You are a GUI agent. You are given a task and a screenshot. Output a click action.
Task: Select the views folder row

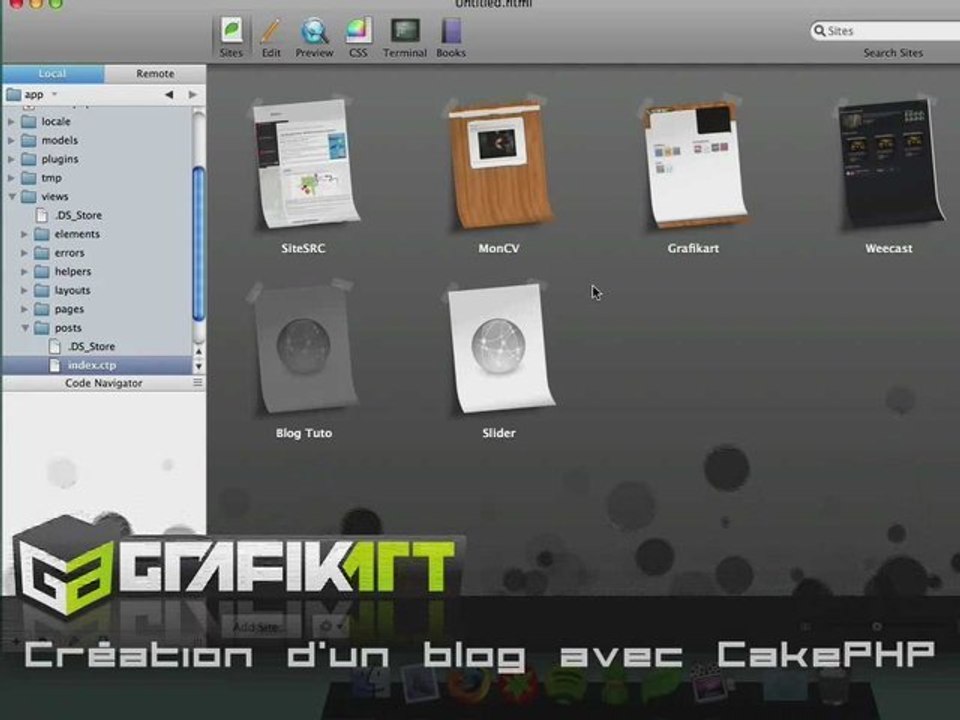(x=97, y=197)
